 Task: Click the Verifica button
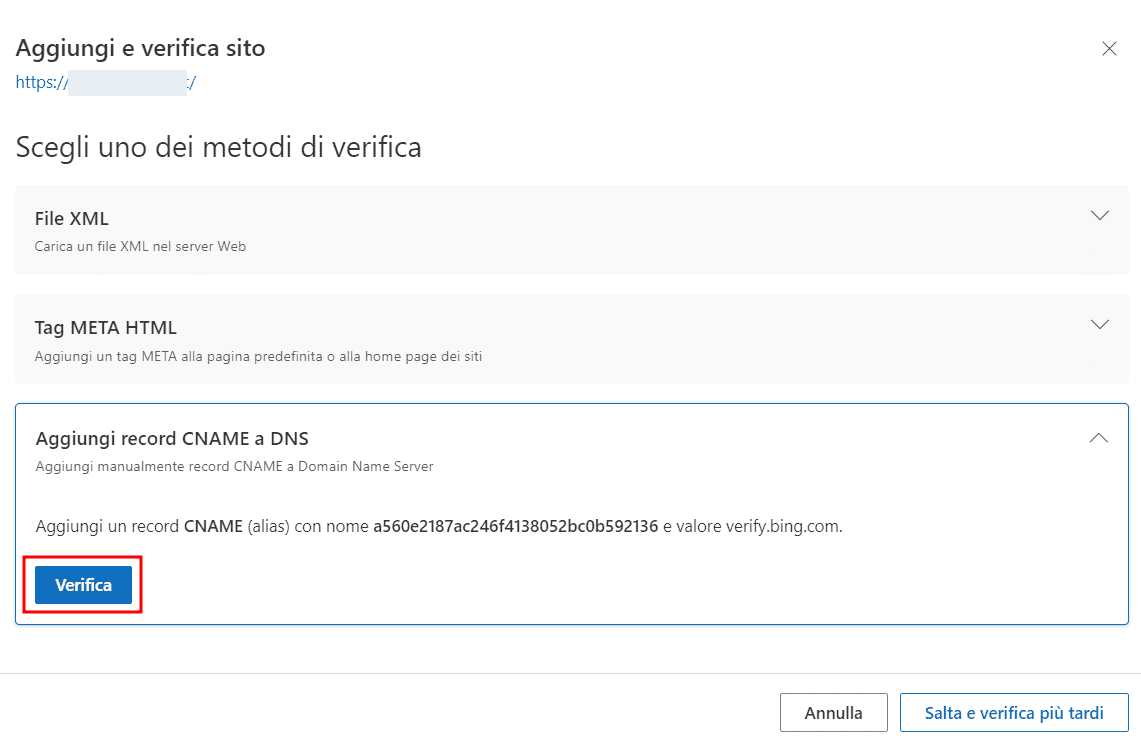point(83,585)
